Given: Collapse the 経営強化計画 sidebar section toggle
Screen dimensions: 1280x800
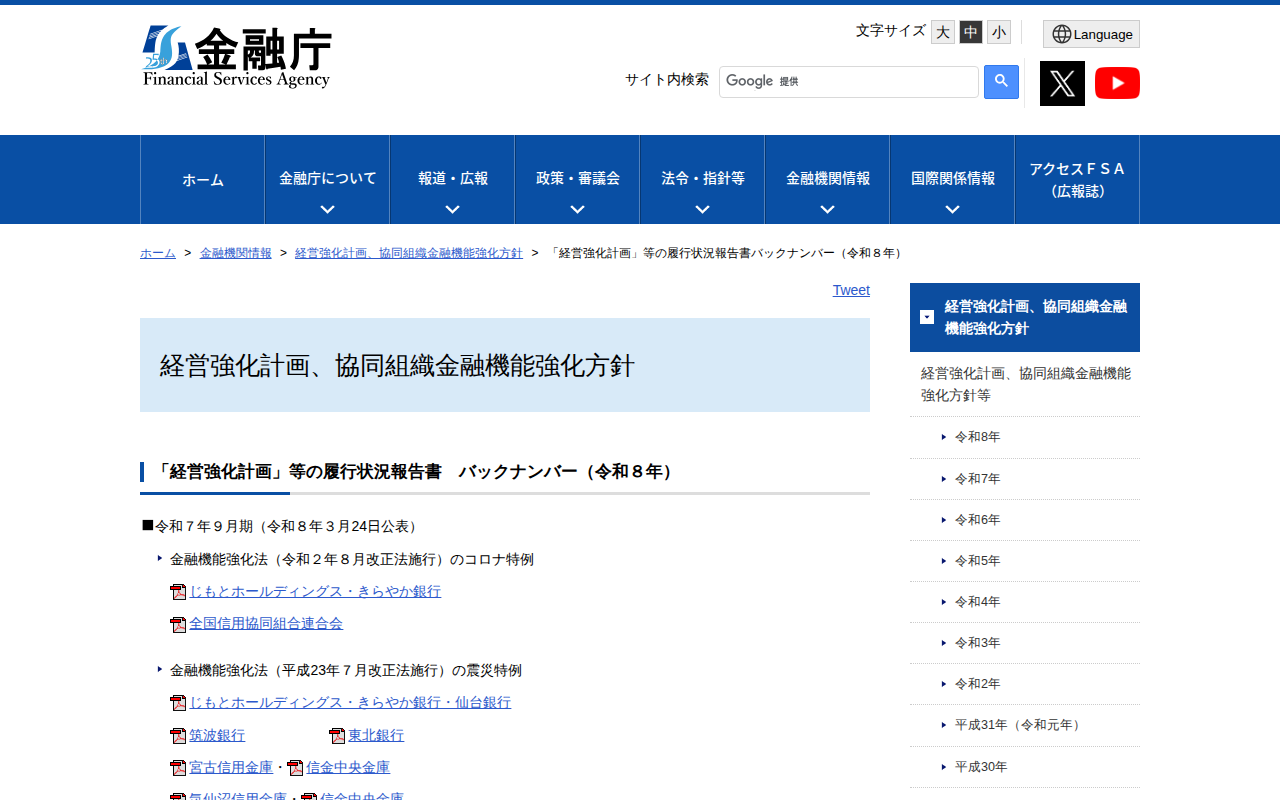Looking at the screenshot, I should (927, 317).
